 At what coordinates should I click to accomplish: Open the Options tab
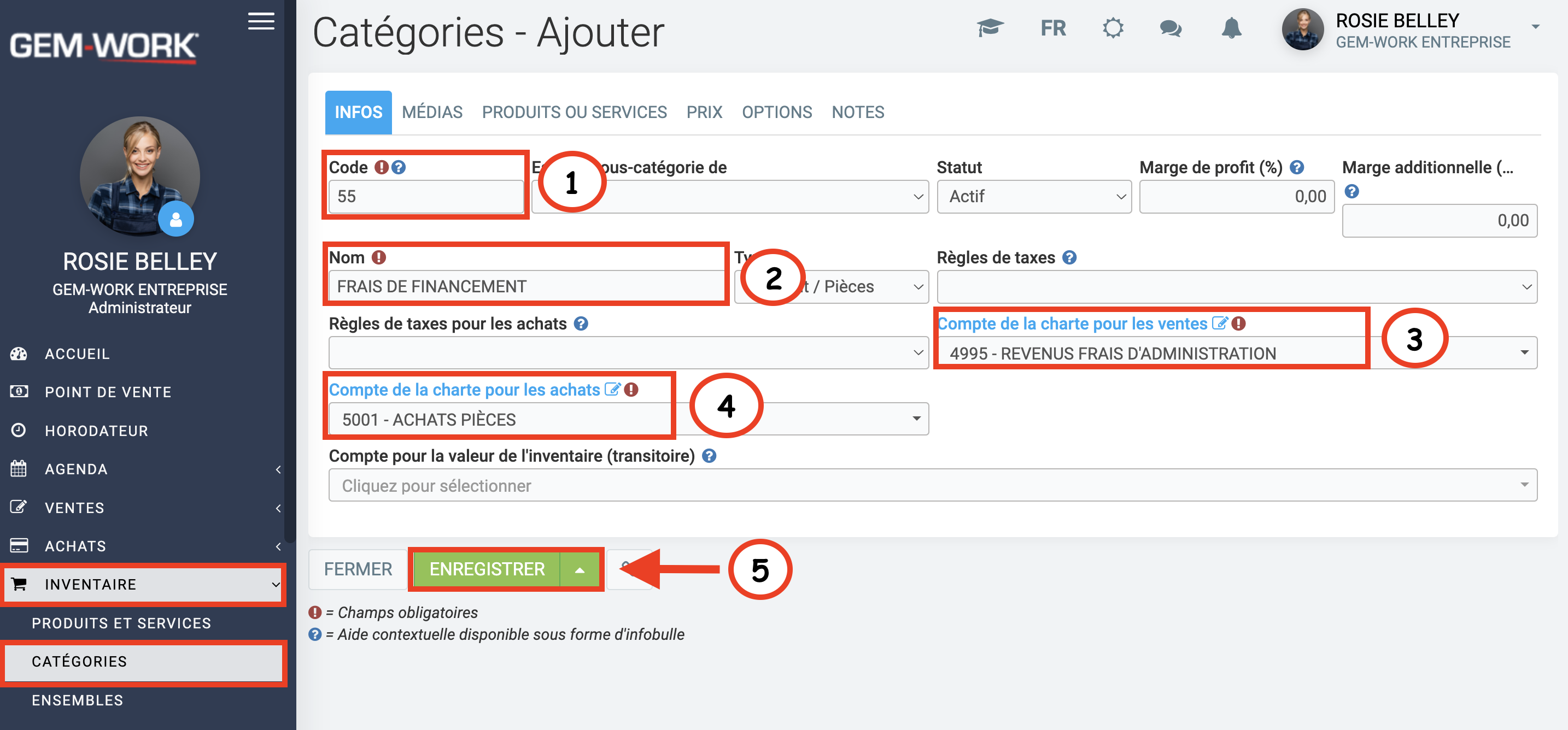[x=776, y=112]
